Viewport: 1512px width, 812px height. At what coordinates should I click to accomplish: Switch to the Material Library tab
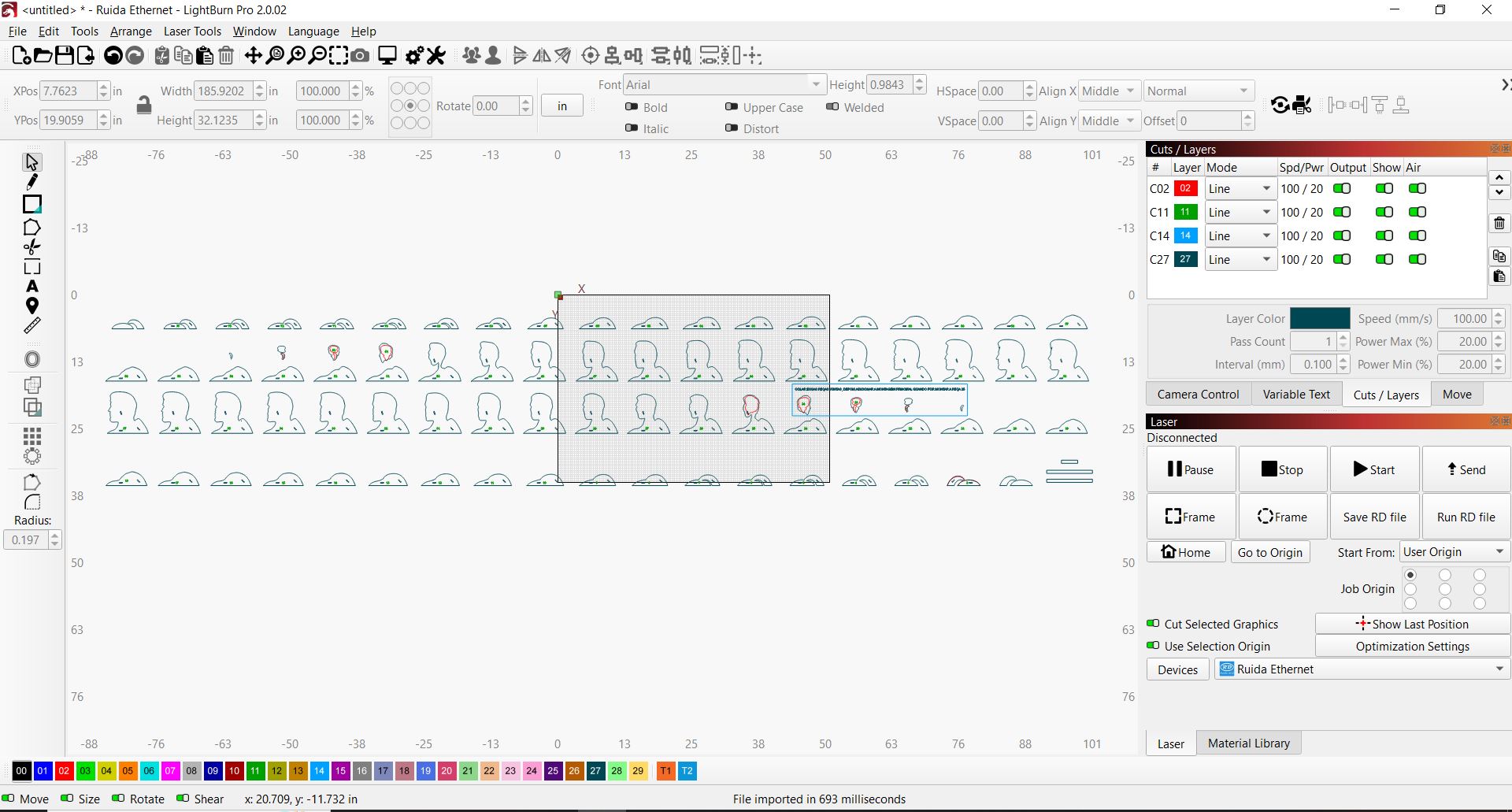(x=1248, y=743)
